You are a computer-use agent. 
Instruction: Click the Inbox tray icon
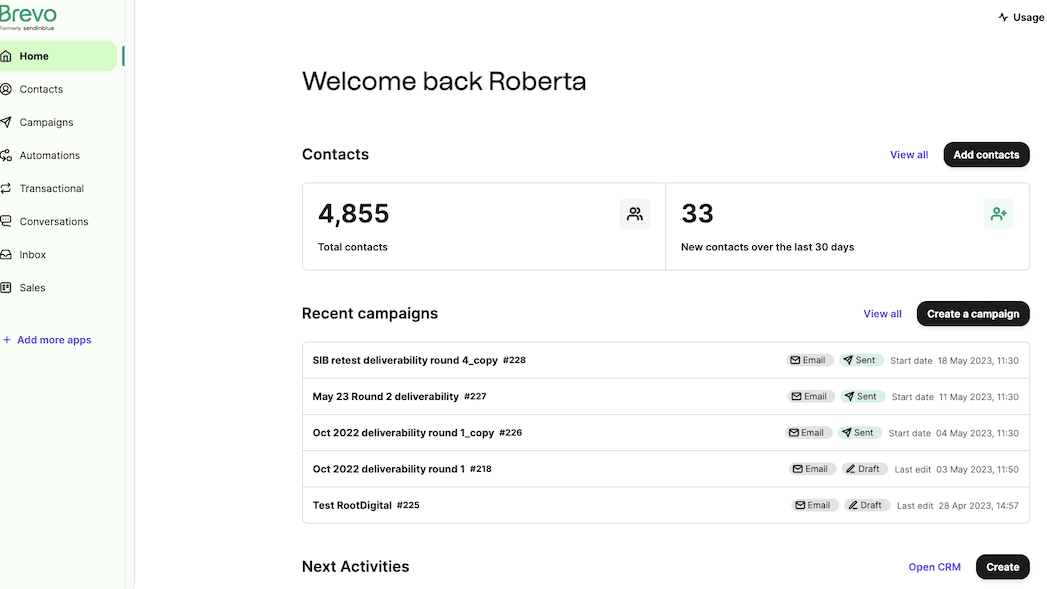pyautogui.click(x=6, y=254)
